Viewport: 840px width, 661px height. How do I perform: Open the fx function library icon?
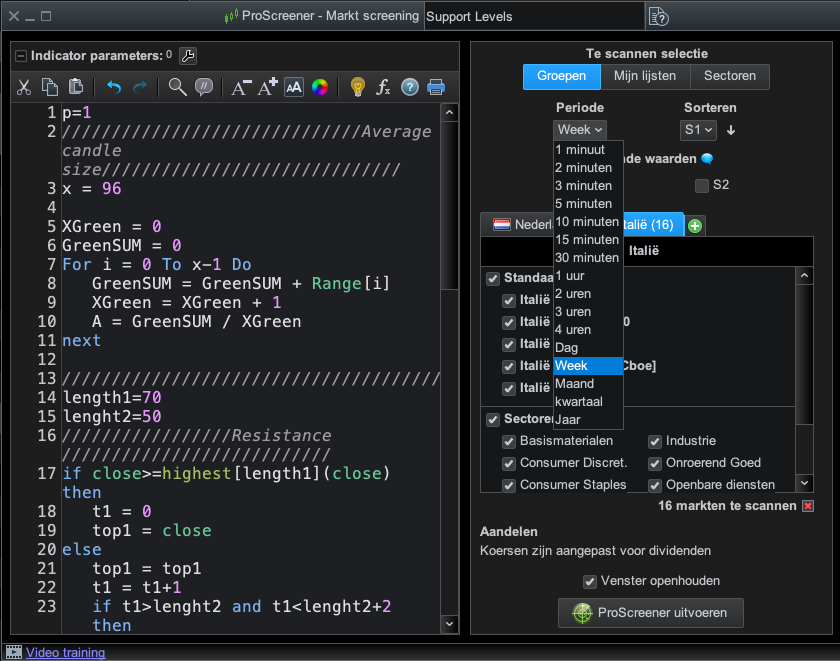383,87
